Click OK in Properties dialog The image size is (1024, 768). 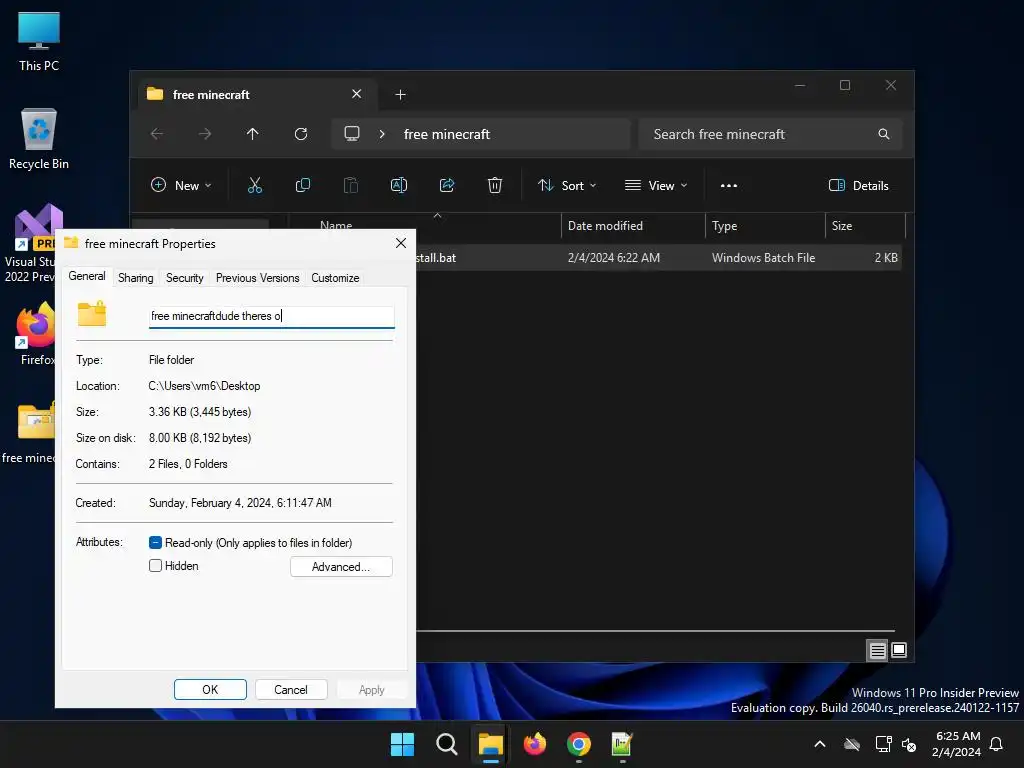pos(210,690)
